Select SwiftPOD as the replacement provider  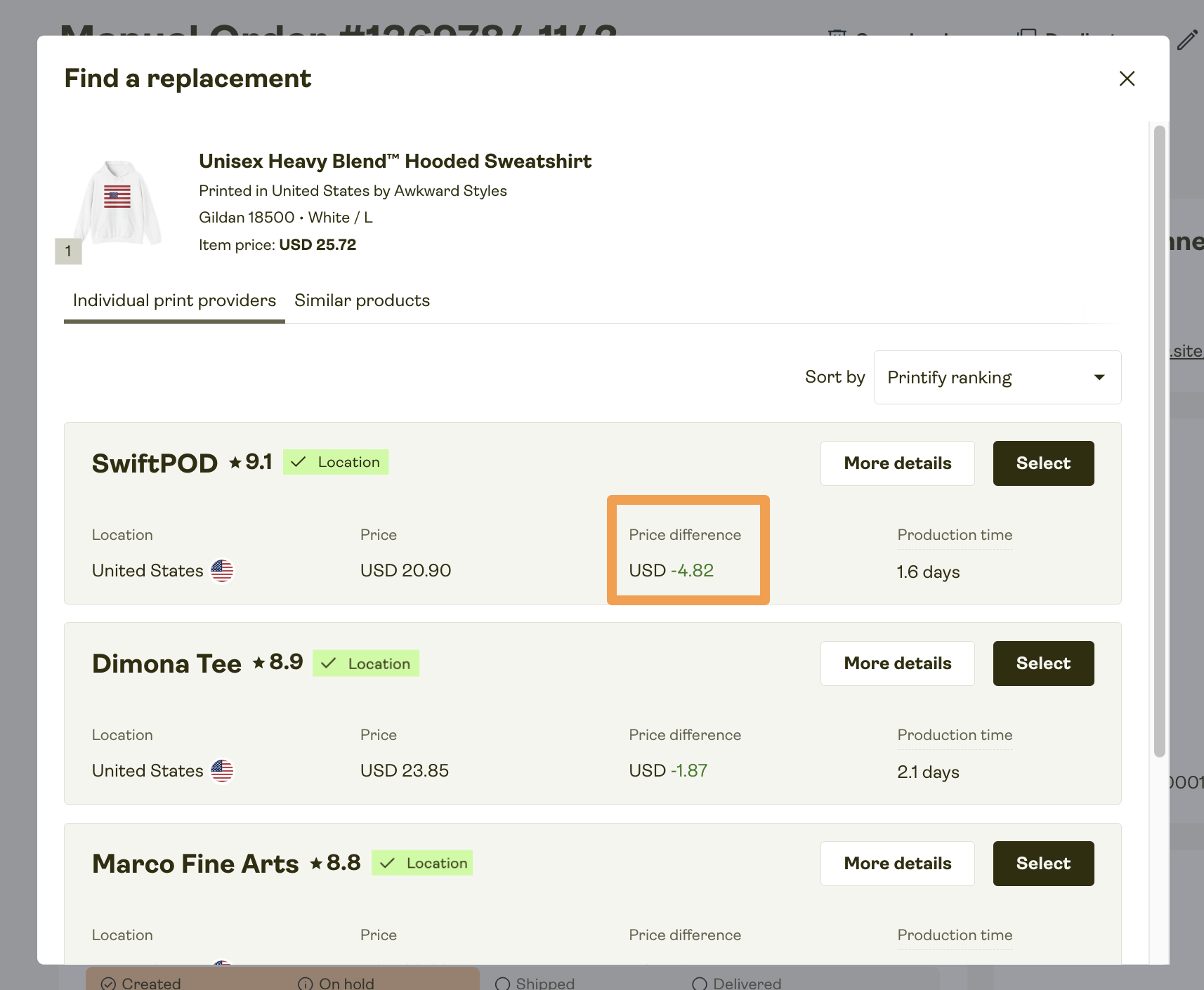[x=1043, y=463]
